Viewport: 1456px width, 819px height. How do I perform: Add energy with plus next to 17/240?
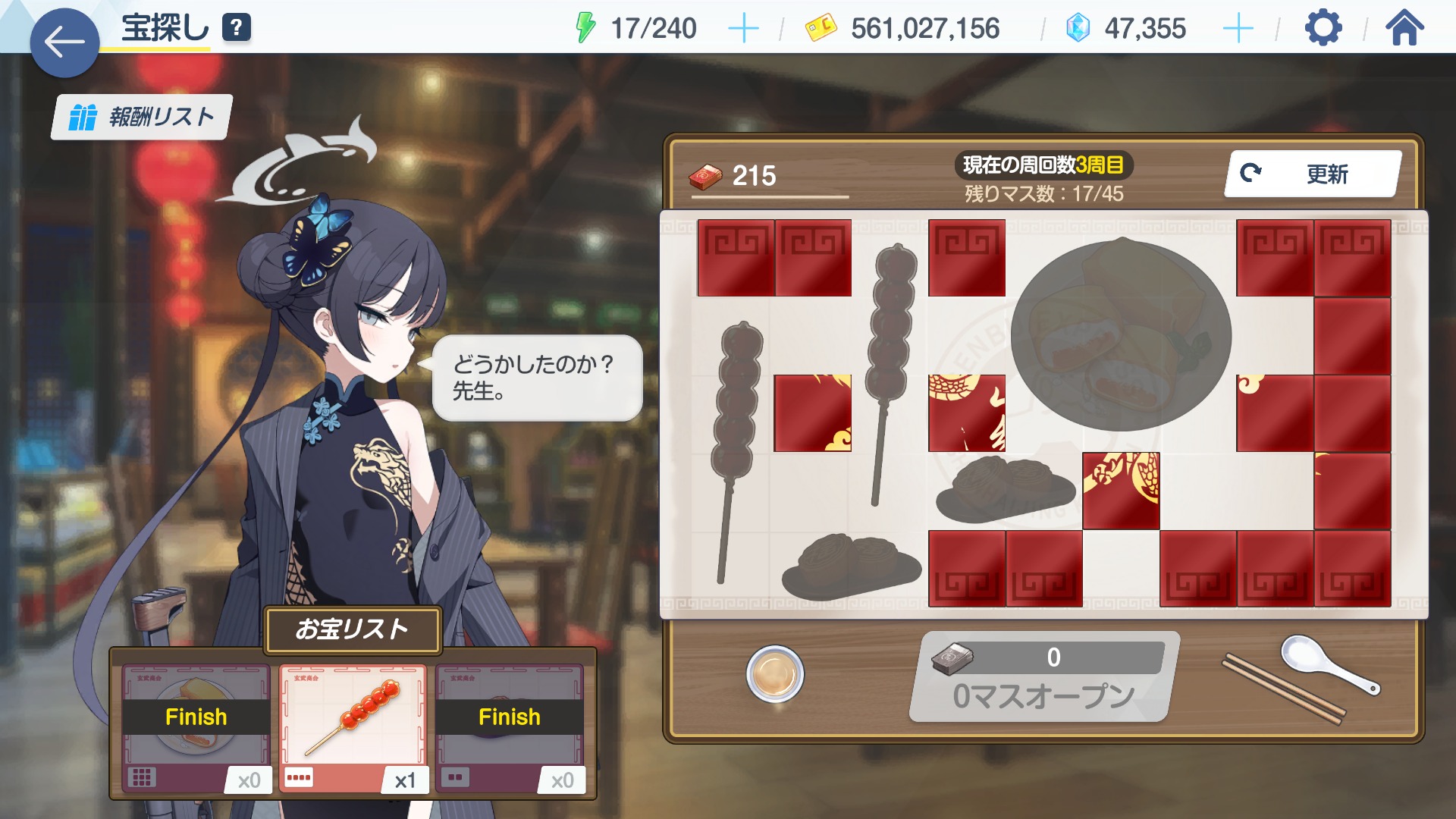pos(743,29)
